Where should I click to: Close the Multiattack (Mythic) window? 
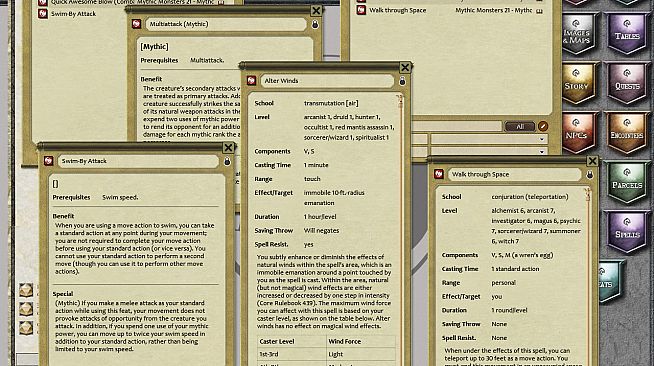pos(316,11)
